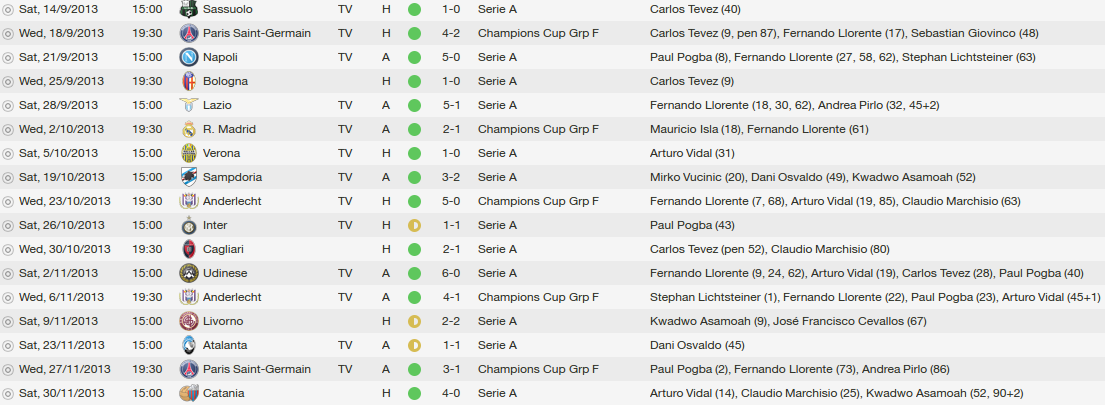1105x405 pixels.
Task: Click the Napoli club crest
Action: pos(188,57)
